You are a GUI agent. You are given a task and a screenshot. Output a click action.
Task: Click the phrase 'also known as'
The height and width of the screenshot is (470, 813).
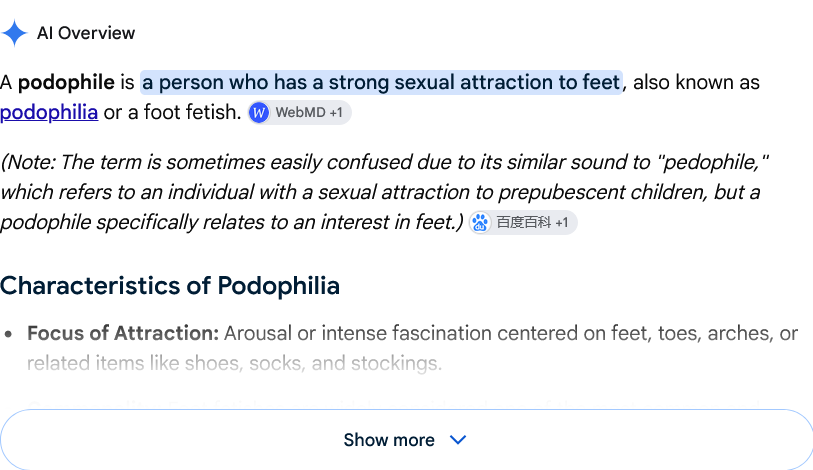coord(696,82)
